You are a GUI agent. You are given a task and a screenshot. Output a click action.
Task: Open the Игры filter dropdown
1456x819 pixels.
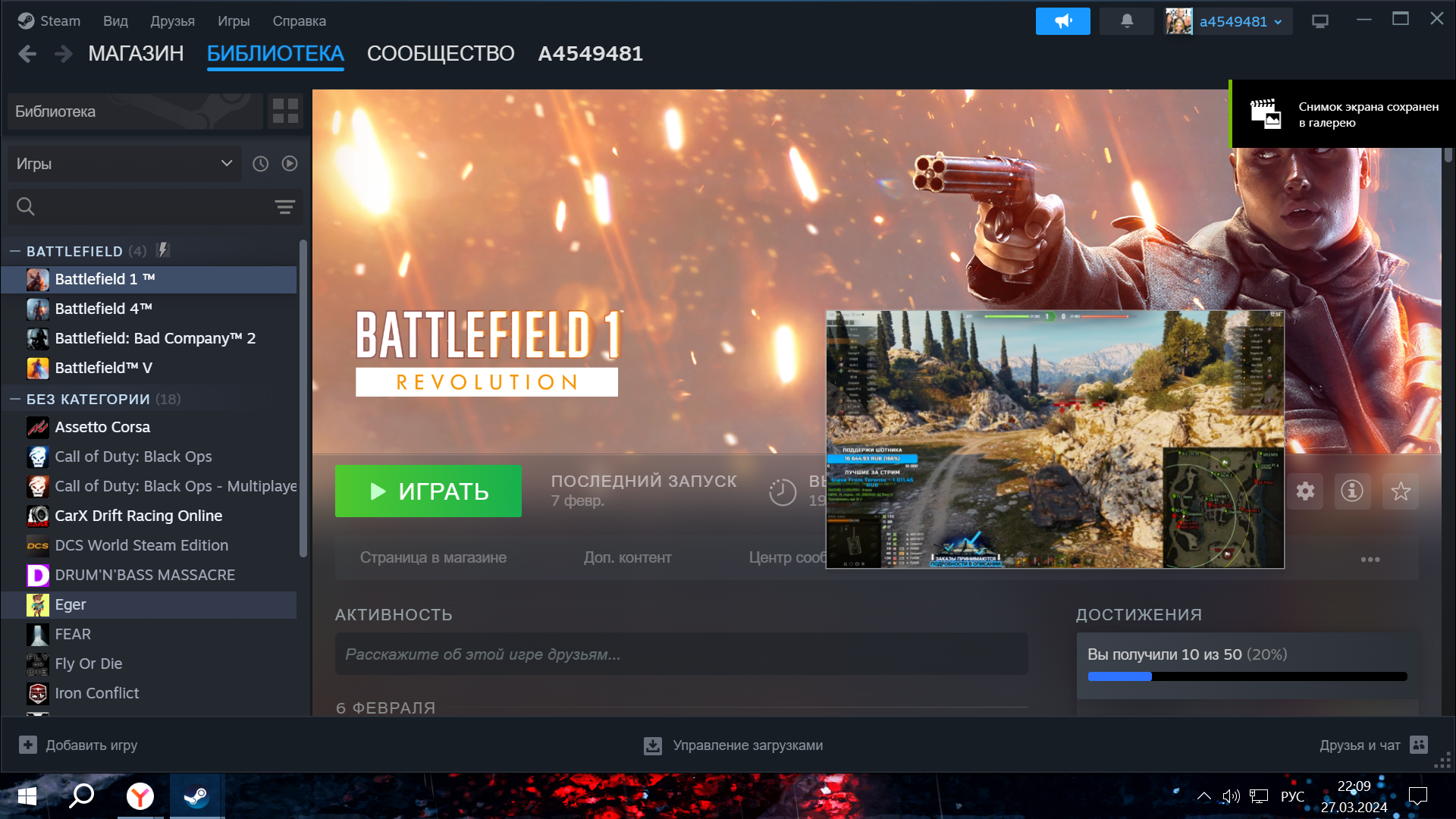pyautogui.click(x=124, y=164)
